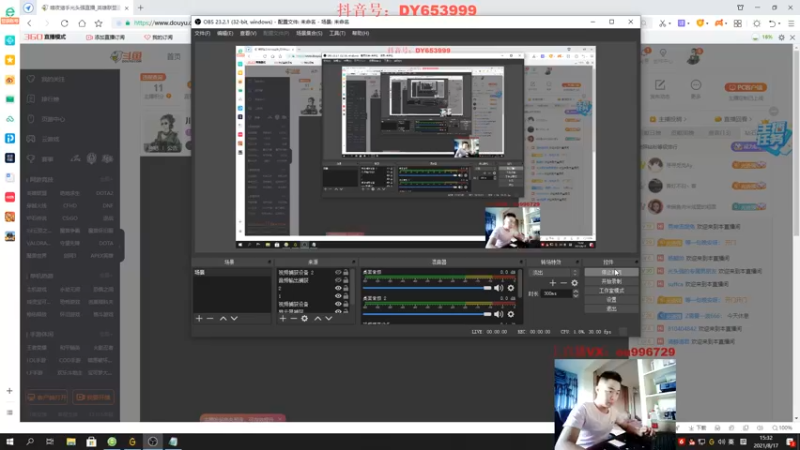Toggle lock on 音频输出捕获 source

click(x=346, y=280)
